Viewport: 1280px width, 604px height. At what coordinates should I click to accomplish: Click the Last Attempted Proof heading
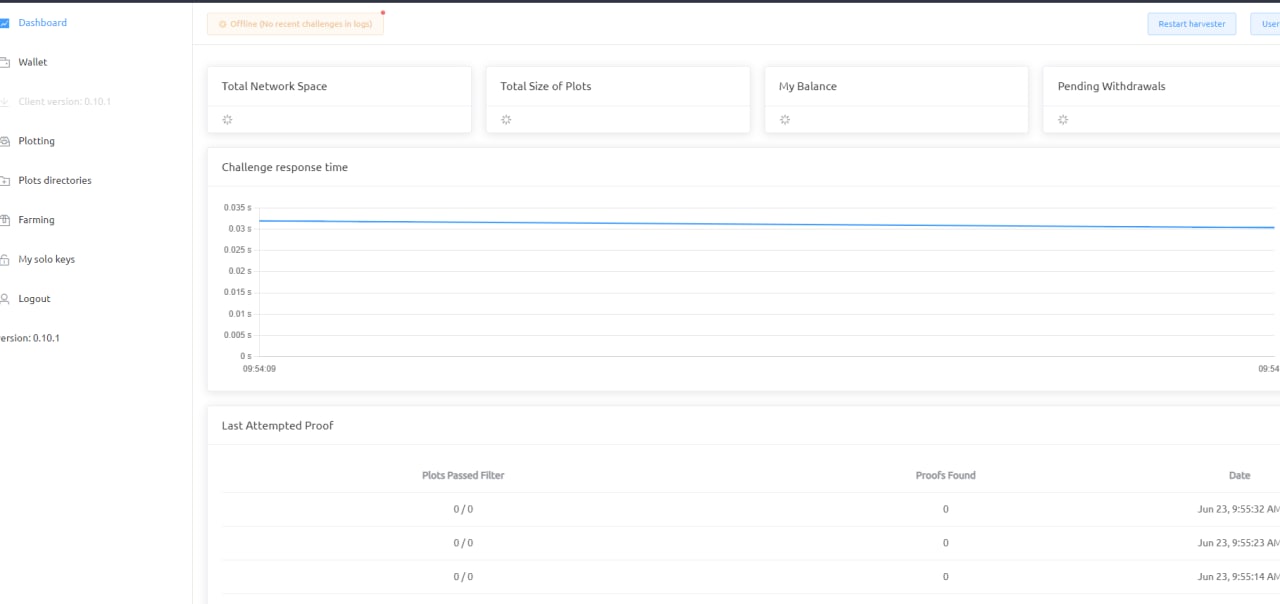click(277, 426)
